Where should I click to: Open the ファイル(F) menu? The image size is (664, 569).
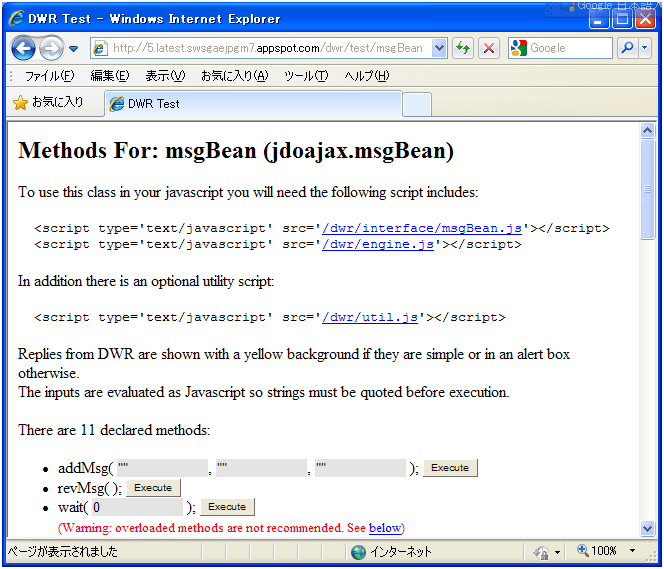pyautogui.click(x=49, y=76)
